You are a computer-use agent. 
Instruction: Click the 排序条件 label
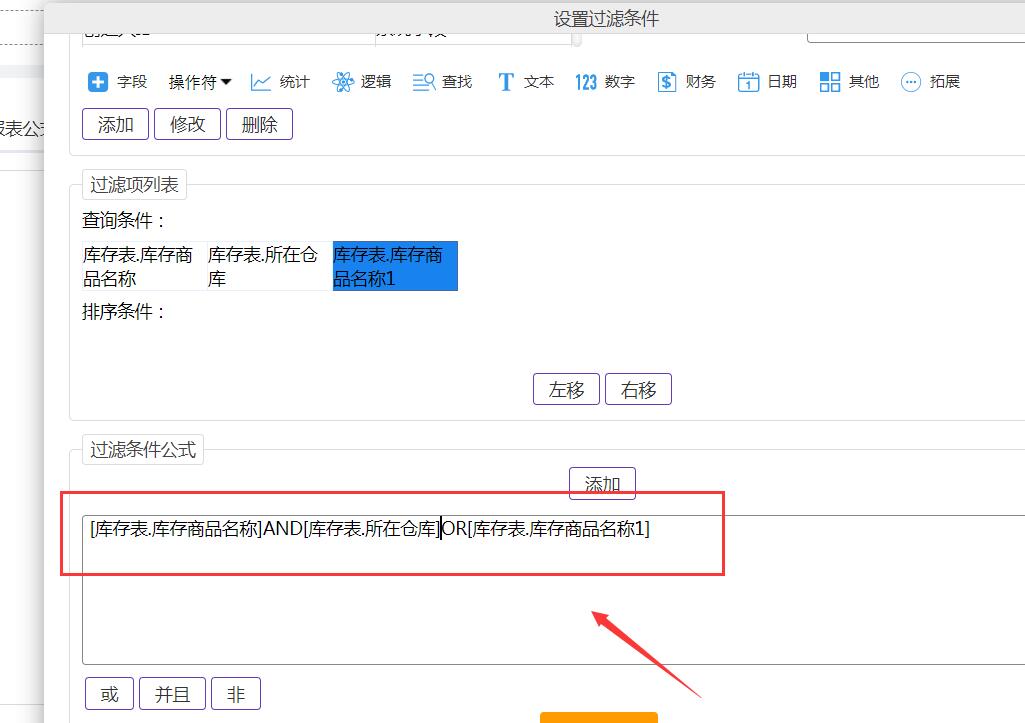(x=124, y=311)
